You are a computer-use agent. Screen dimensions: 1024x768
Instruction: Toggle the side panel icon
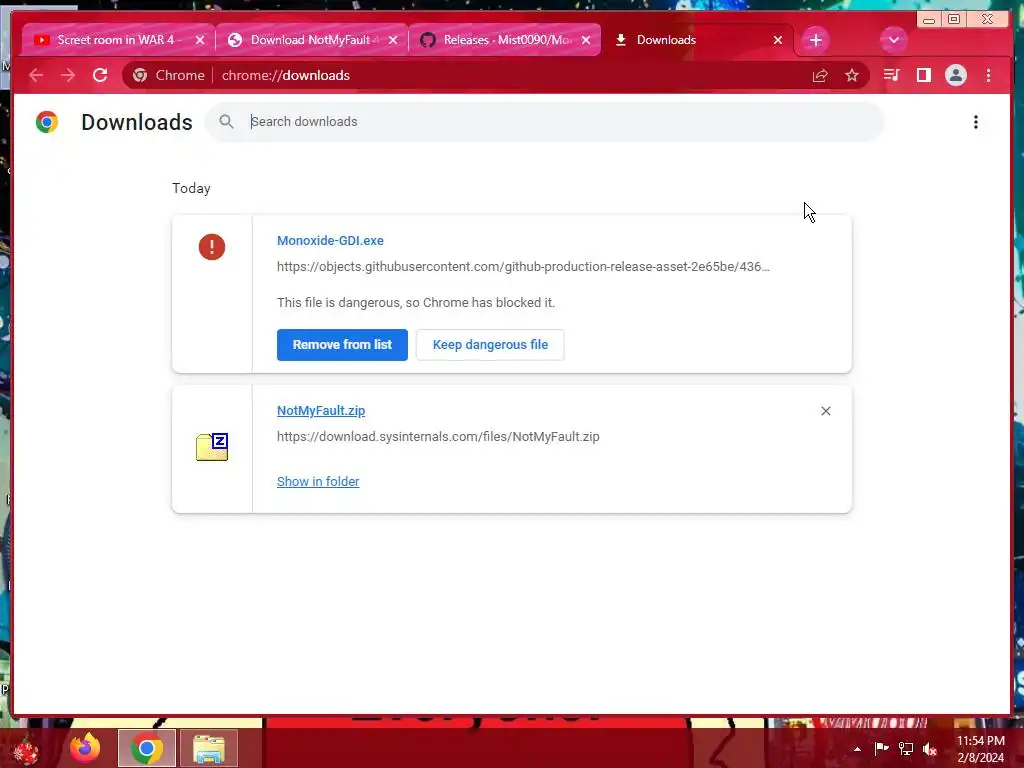pos(923,76)
